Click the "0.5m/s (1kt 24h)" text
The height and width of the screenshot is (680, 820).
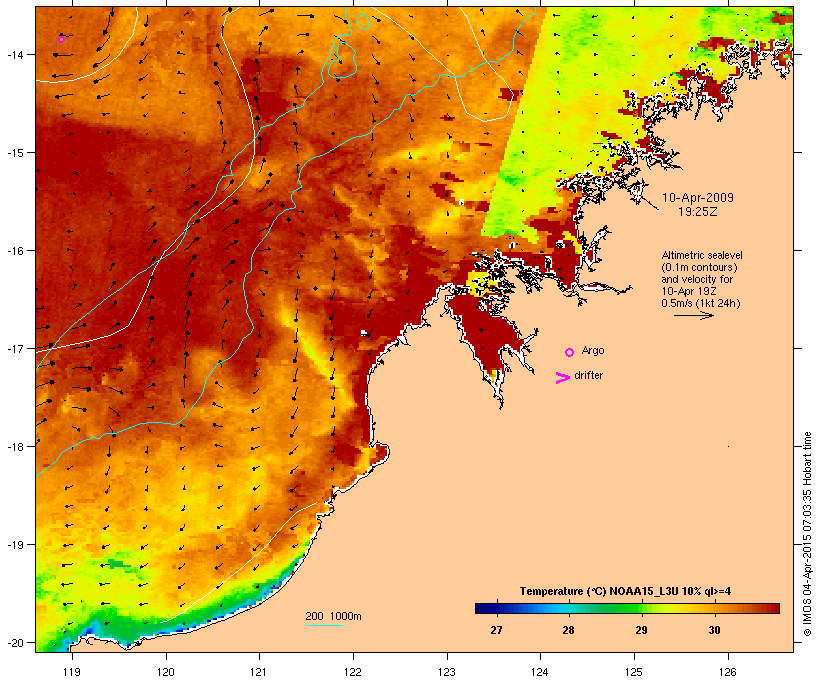701,303
